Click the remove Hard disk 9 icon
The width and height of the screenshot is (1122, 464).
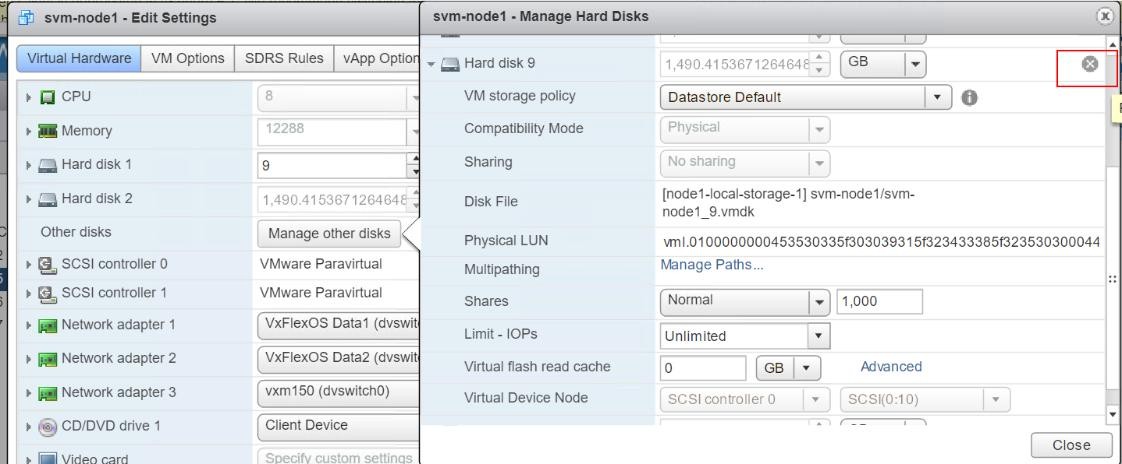pyautogui.click(x=1091, y=64)
